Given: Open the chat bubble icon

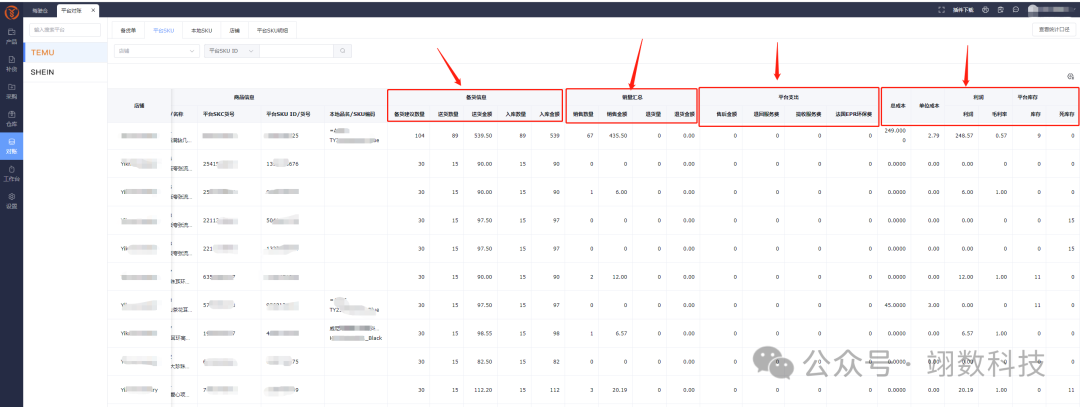Looking at the screenshot, I should tap(1016, 10).
